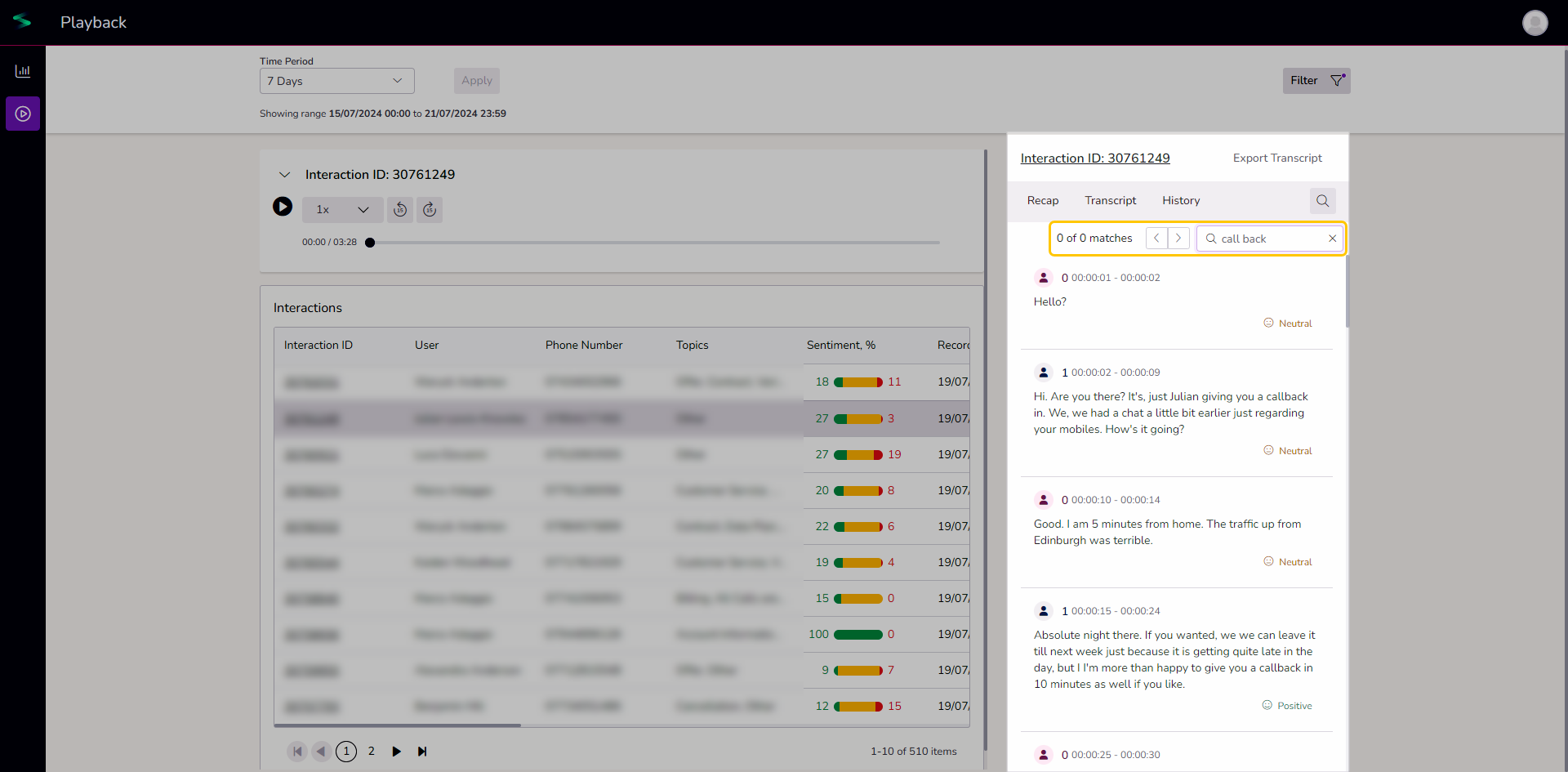Click speaker avatar at 00:00:02 - 00:00:09

pos(1044,373)
